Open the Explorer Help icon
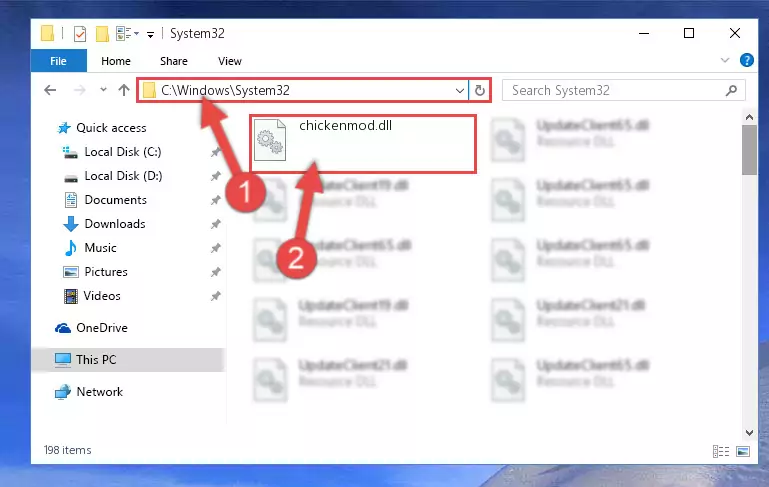 (x=746, y=60)
